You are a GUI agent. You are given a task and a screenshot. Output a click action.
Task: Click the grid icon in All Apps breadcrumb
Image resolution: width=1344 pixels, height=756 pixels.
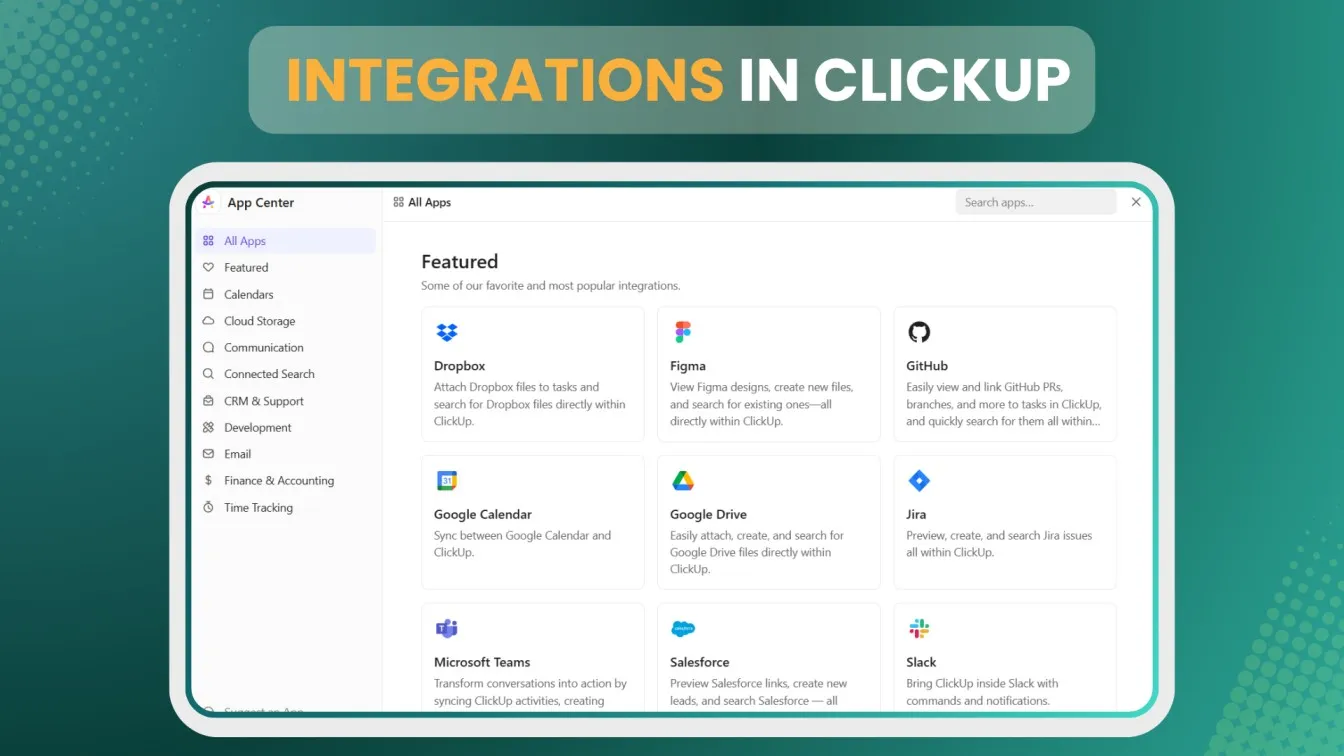399,202
